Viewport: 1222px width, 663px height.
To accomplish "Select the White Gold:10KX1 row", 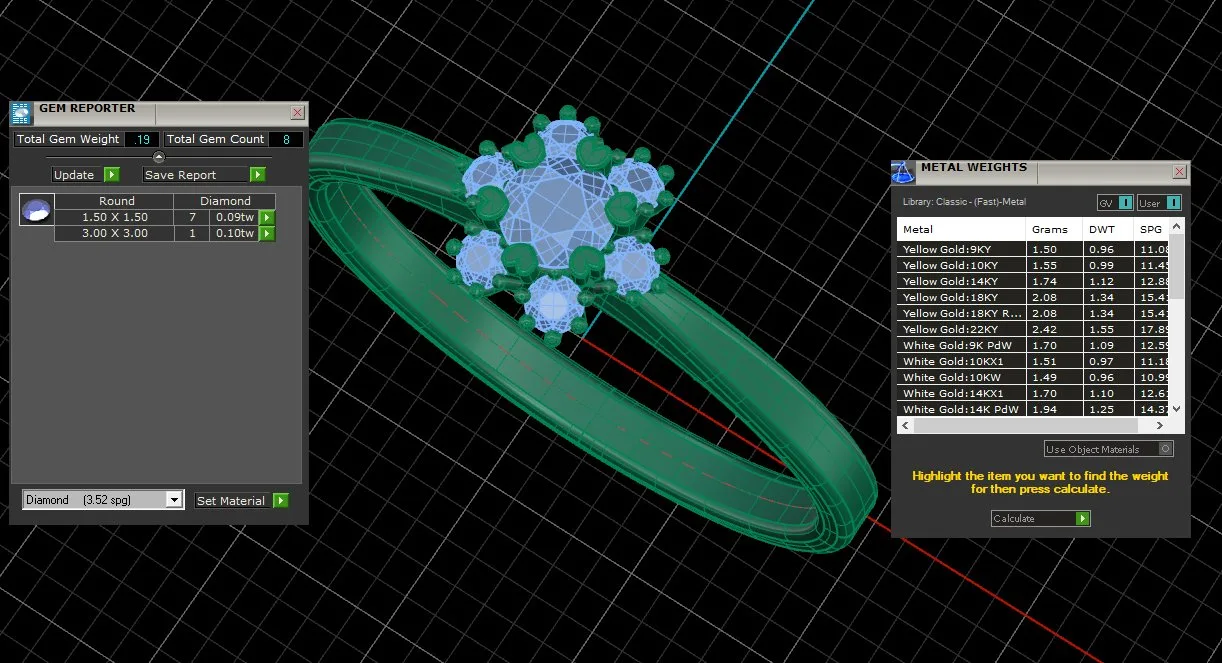I will (1033, 361).
